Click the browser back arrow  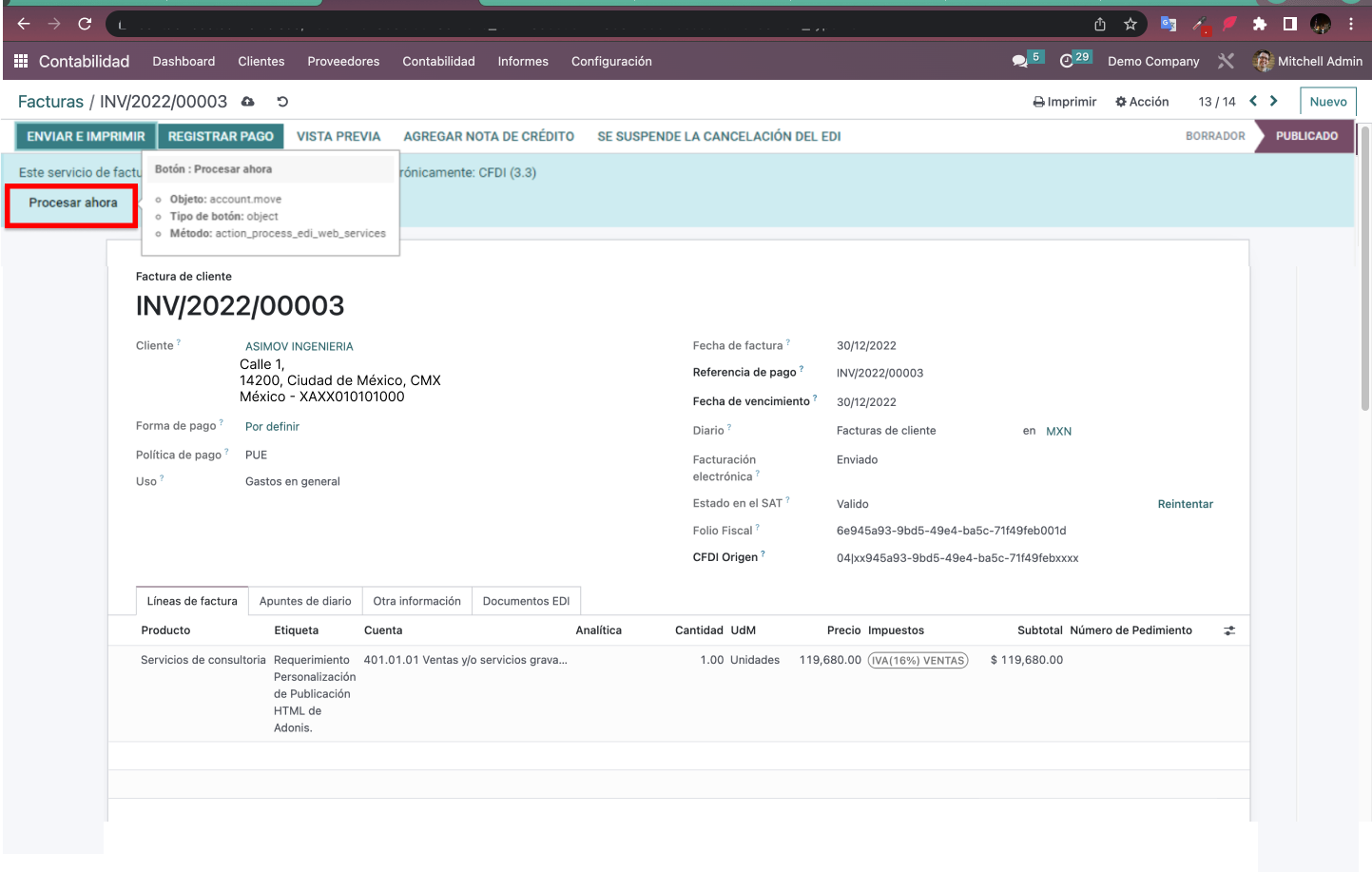coord(24,24)
